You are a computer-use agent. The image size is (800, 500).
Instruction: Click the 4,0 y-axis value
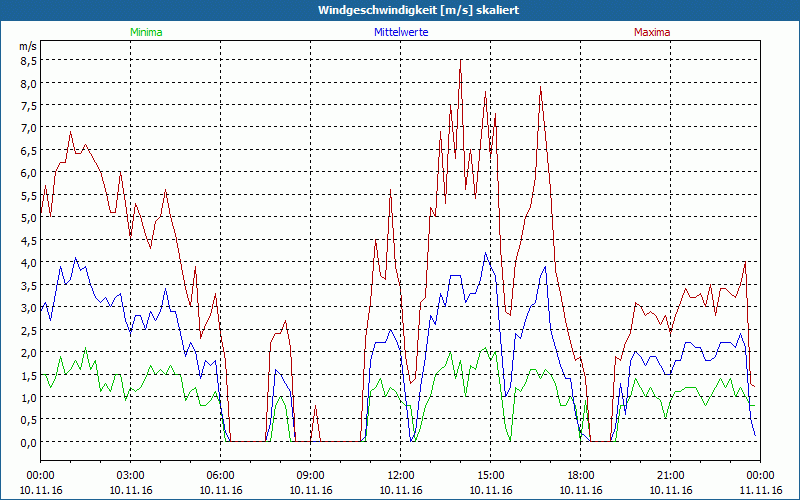tap(29, 263)
